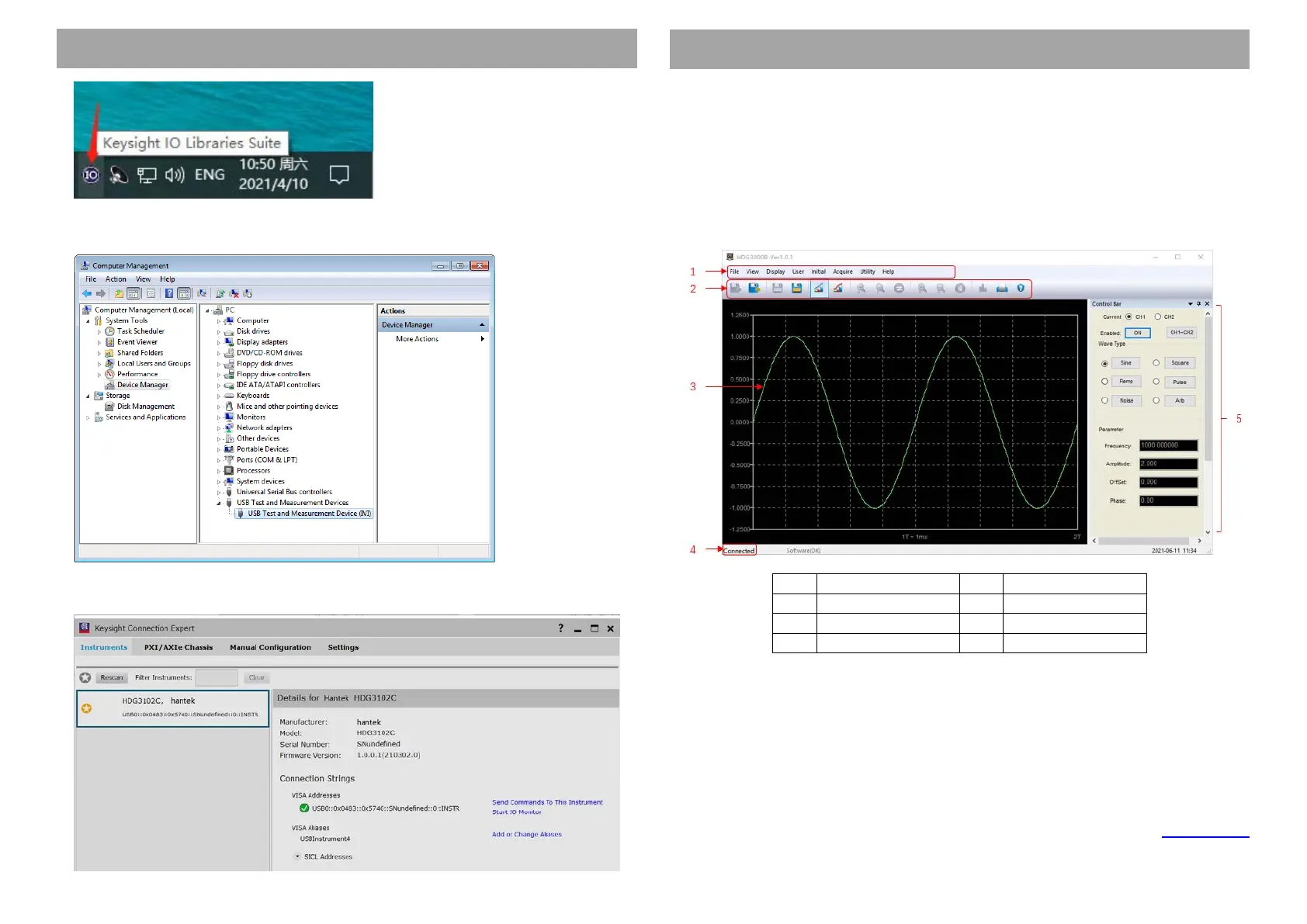Click the Keysight IO Libraries tray icon
Viewport: 1307px width, 924px height.
click(91, 175)
